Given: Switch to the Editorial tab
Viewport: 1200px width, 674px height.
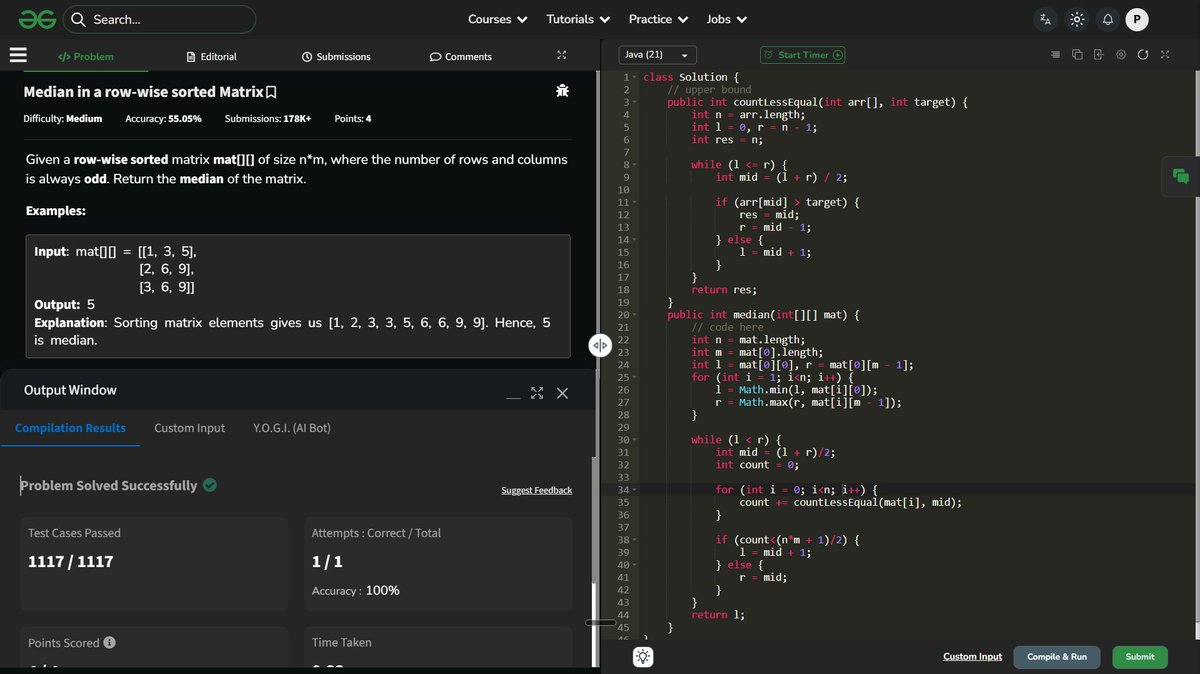Looking at the screenshot, I should pos(212,57).
